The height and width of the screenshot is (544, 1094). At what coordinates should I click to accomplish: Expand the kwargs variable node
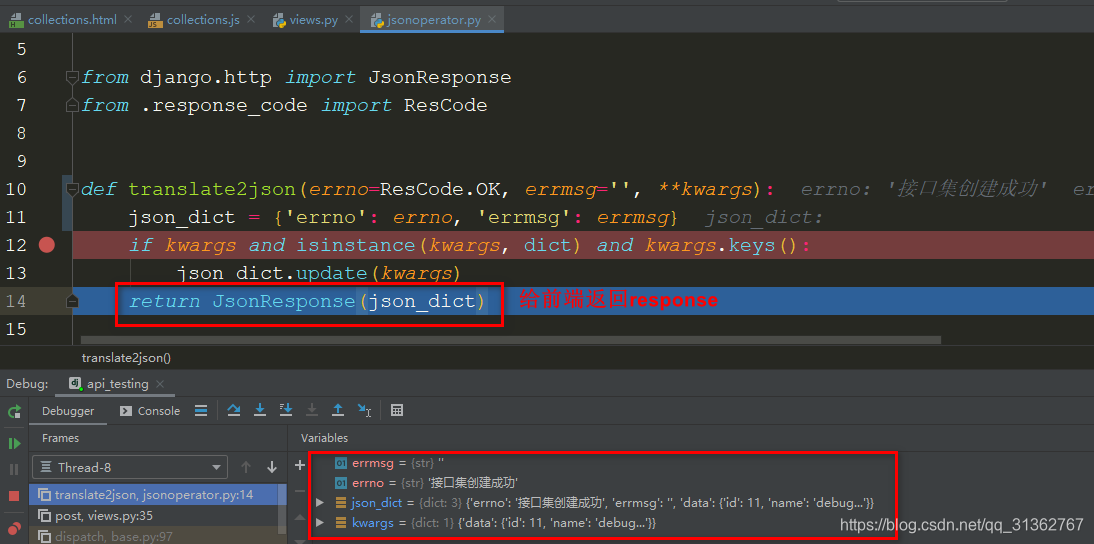tap(320, 523)
